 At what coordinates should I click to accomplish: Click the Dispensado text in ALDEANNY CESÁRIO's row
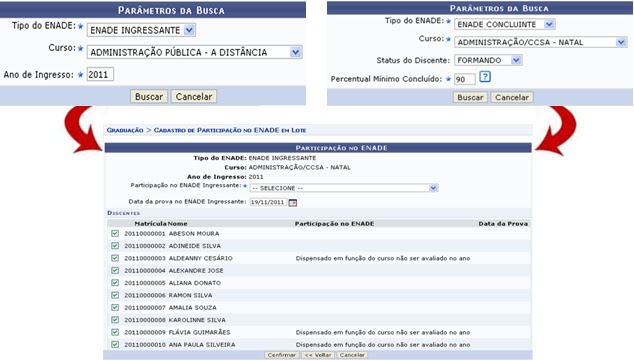(x=383, y=258)
